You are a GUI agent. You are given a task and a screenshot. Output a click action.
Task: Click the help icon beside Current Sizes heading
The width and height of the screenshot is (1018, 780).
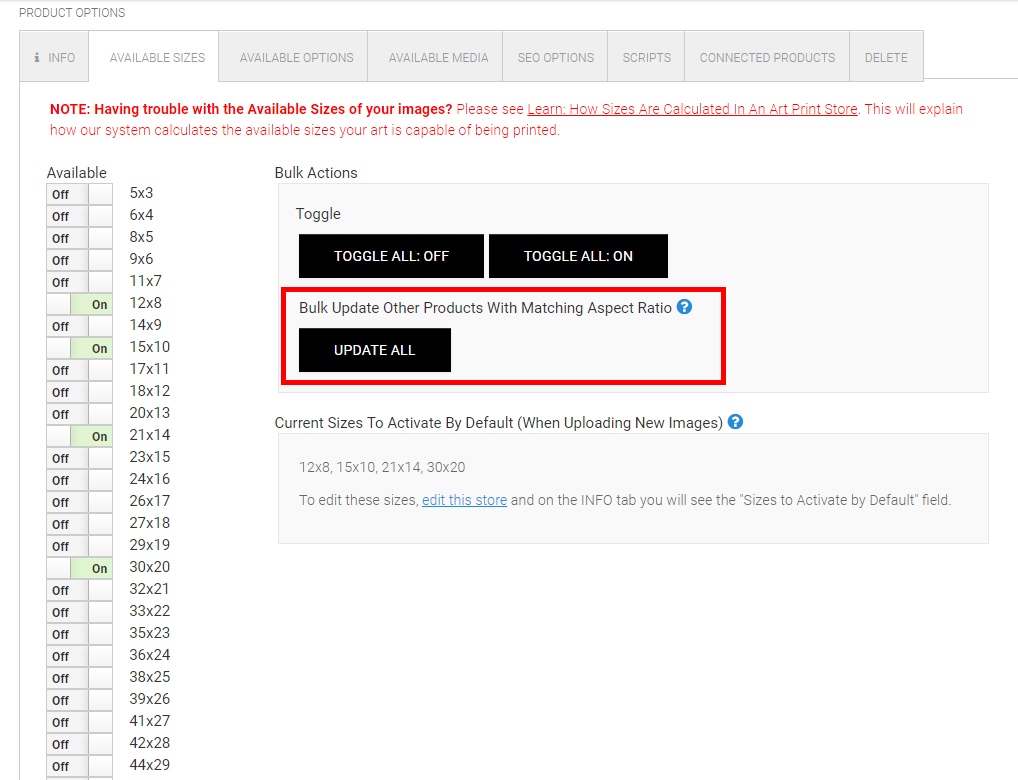click(735, 422)
